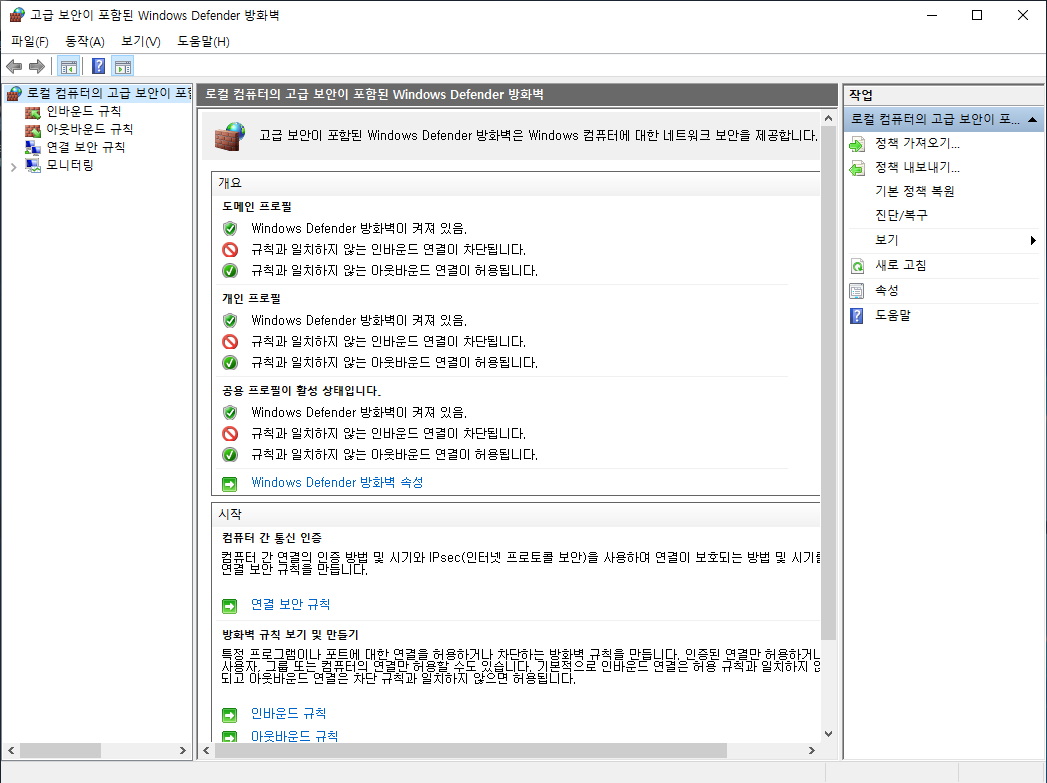The height and width of the screenshot is (783, 1047).
Task: Select 모니터링 in the tree
Action: coord(69,166)
